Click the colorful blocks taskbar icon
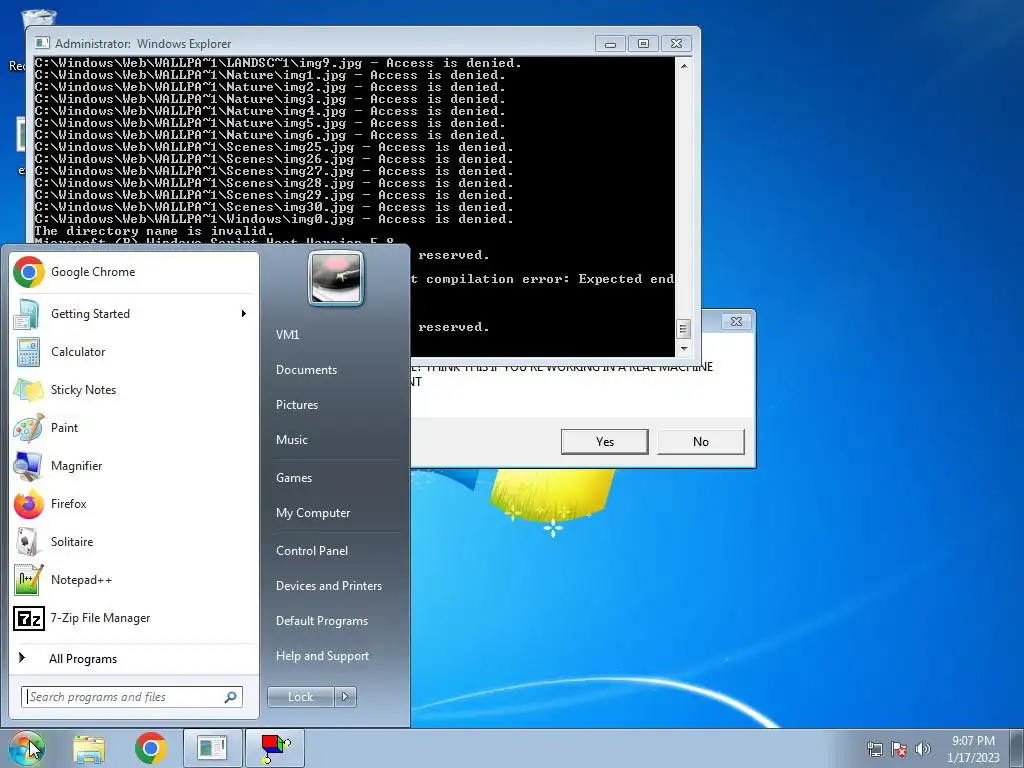Image resolution: width=1024 pixels, height=768 pixels. pyautogui.click(x=275, y=748)
